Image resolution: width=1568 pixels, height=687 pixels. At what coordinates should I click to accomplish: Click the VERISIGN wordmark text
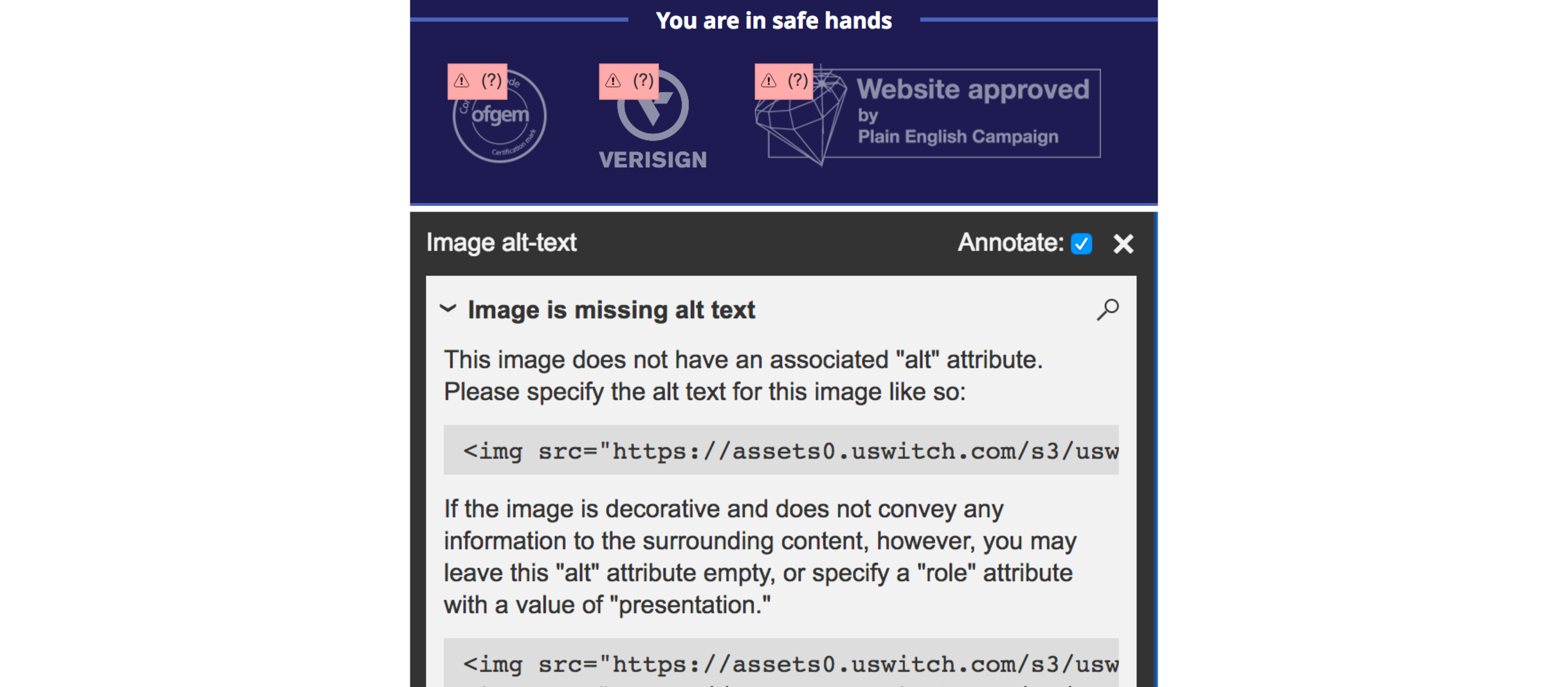click(652, 160)
